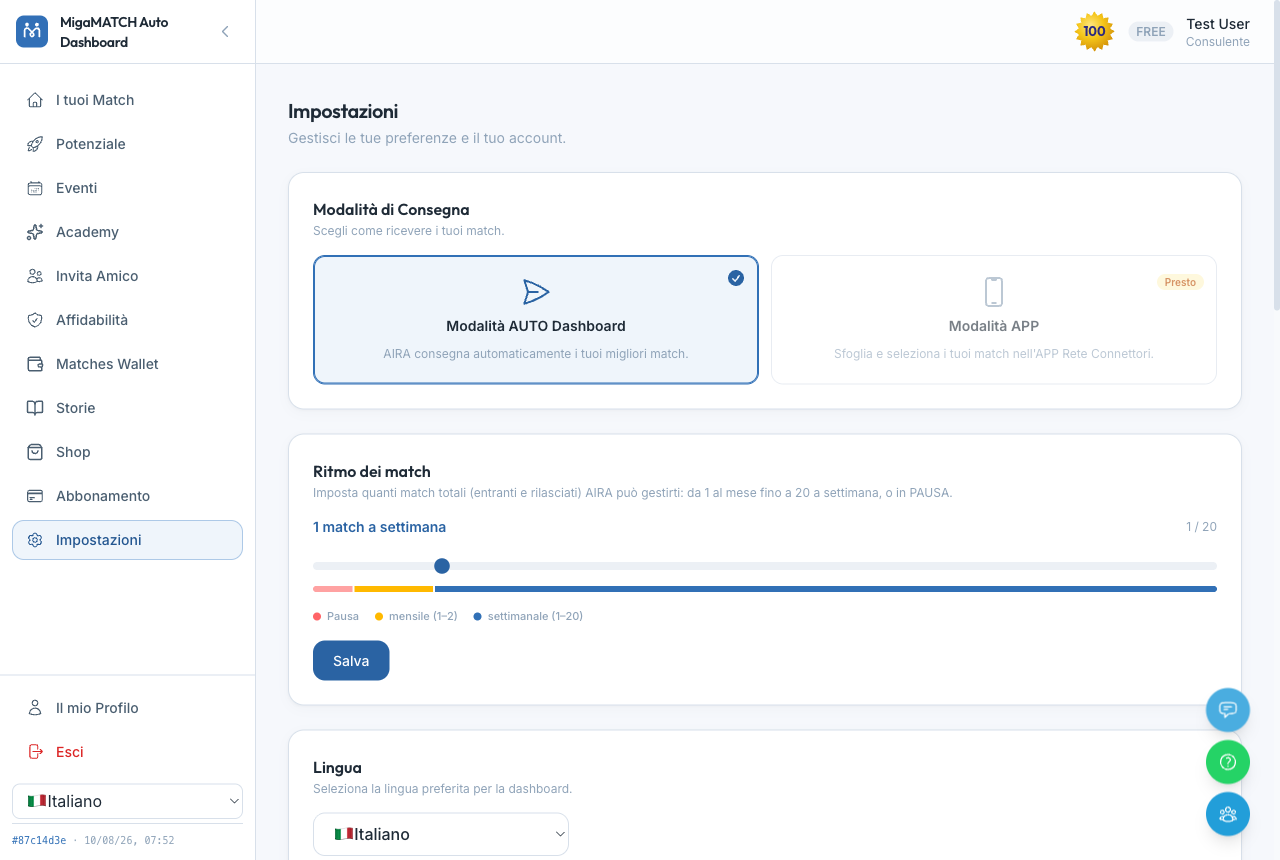Click the home icon beside I tuoi Match

[x=35, y=100]
